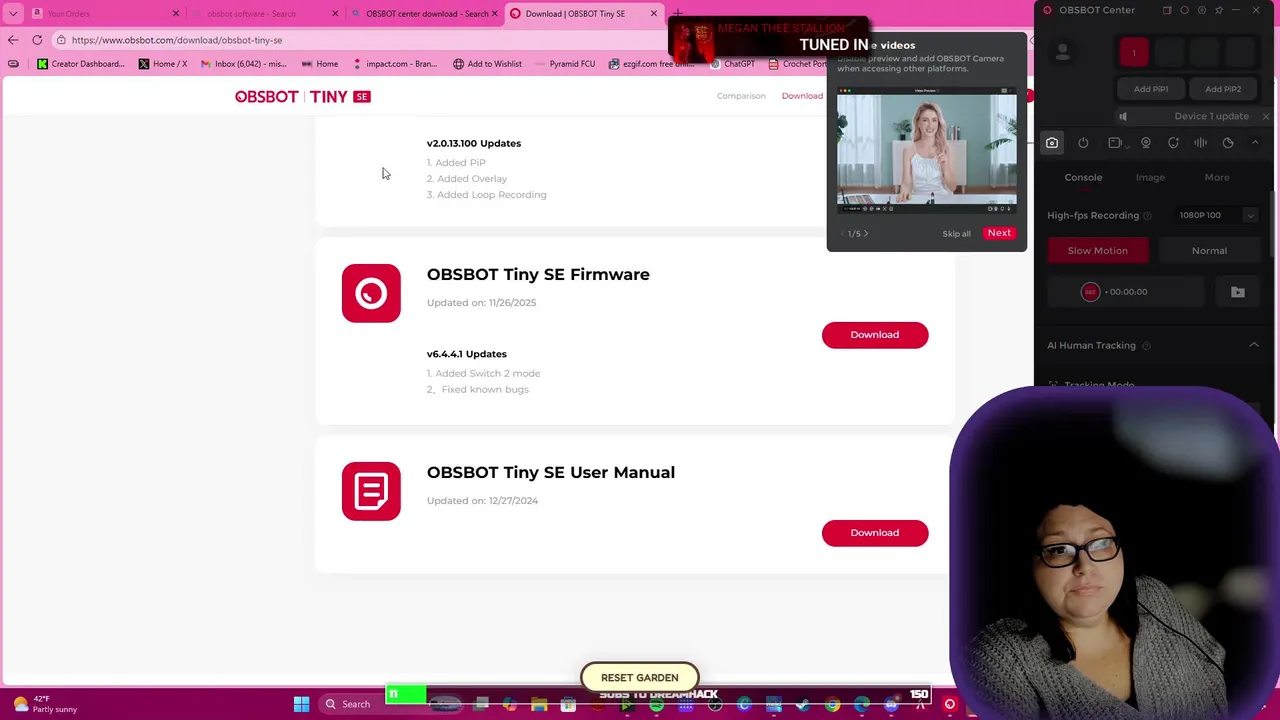Open the Download link in page header

(x=802, y=96)
